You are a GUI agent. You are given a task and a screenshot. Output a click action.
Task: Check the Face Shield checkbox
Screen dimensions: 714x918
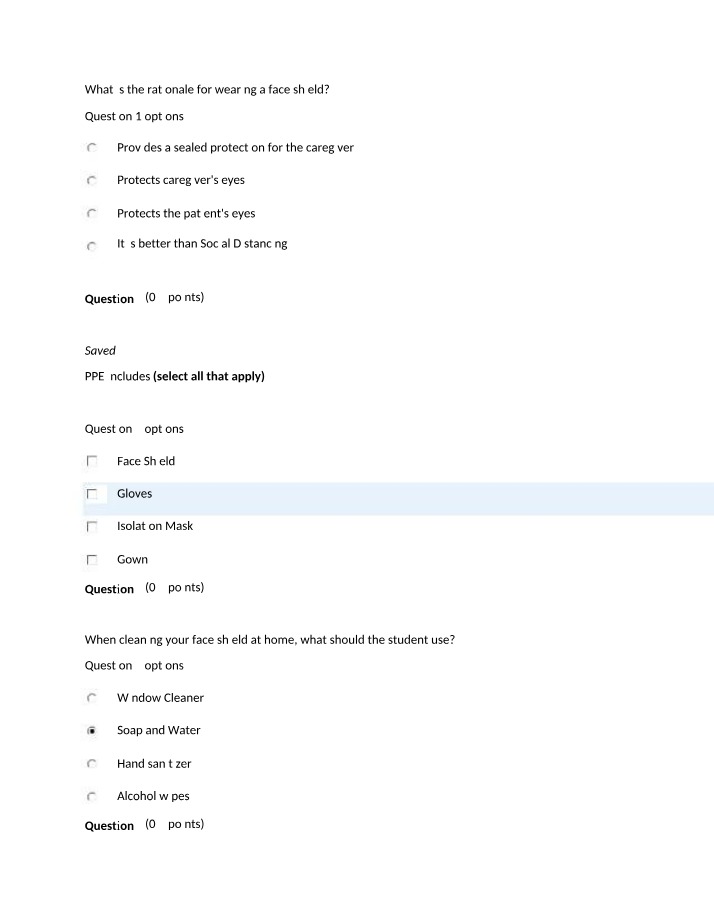[x=92, y=461]
